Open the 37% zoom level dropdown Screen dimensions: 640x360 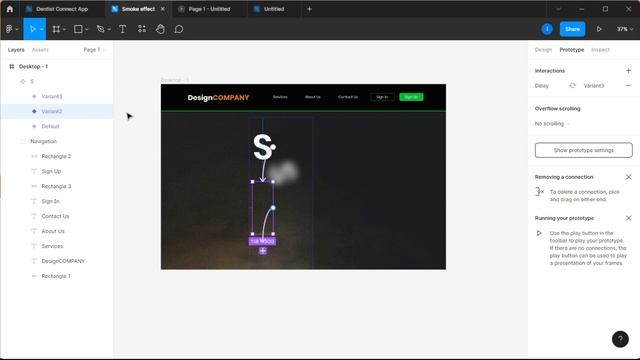point(625,29)
